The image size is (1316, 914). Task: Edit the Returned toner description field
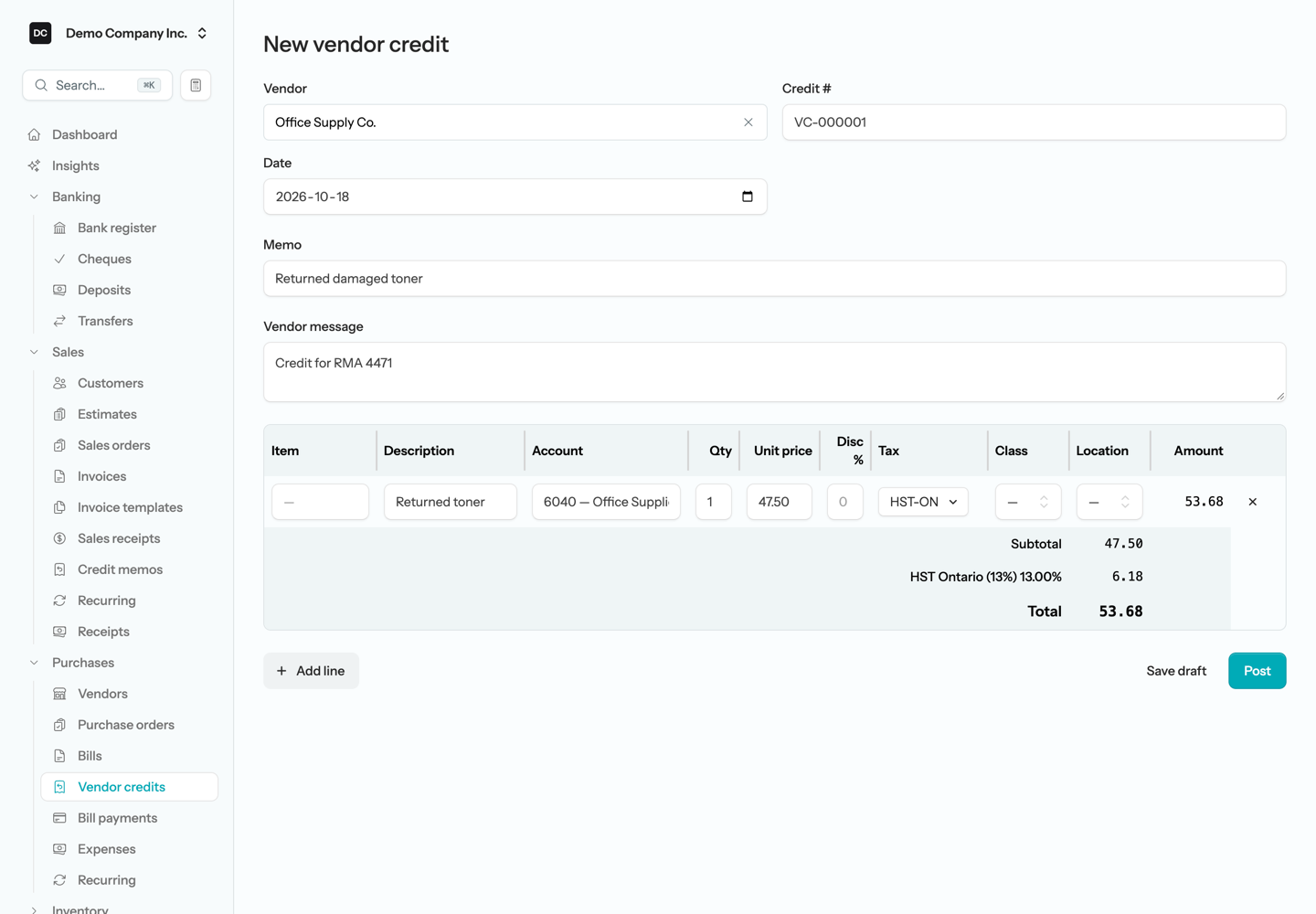pyautogui.click(x=450, y=502)
